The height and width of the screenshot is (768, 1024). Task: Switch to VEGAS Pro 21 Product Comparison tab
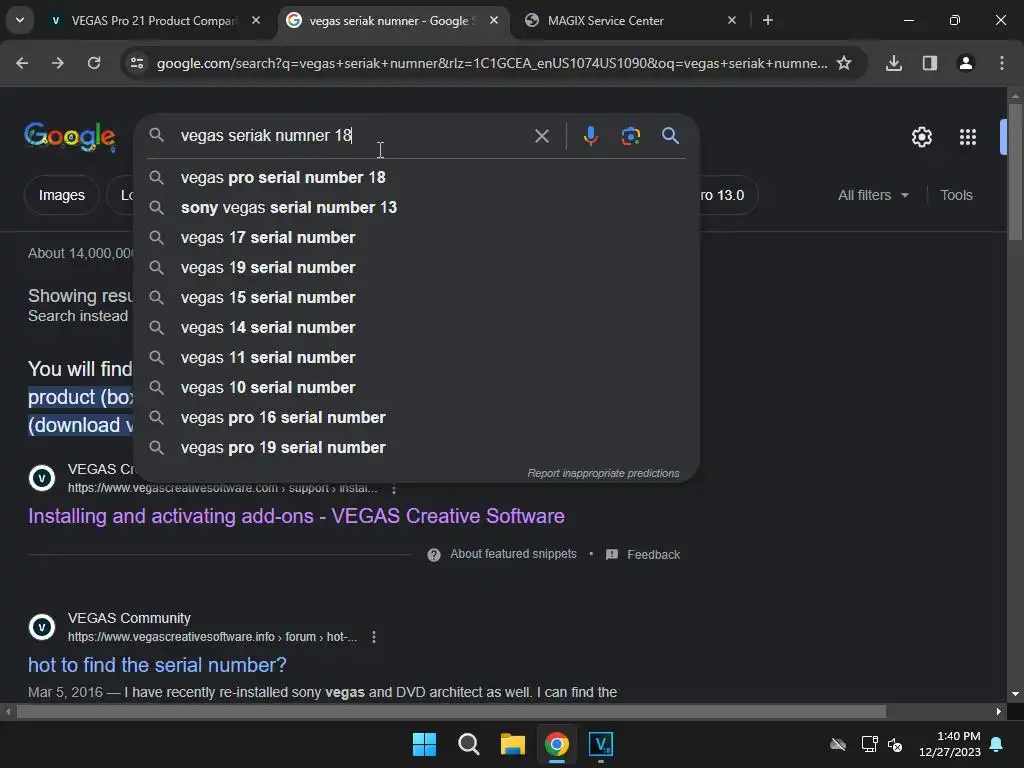(153, 20)
